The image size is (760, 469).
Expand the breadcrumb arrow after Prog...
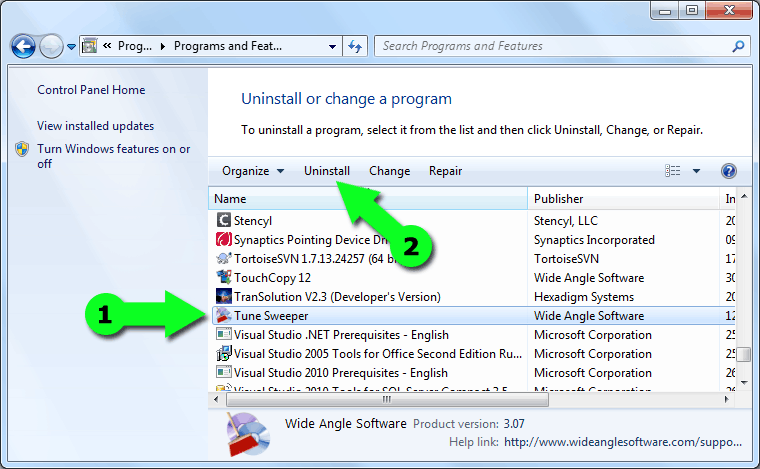click(163, 46)
